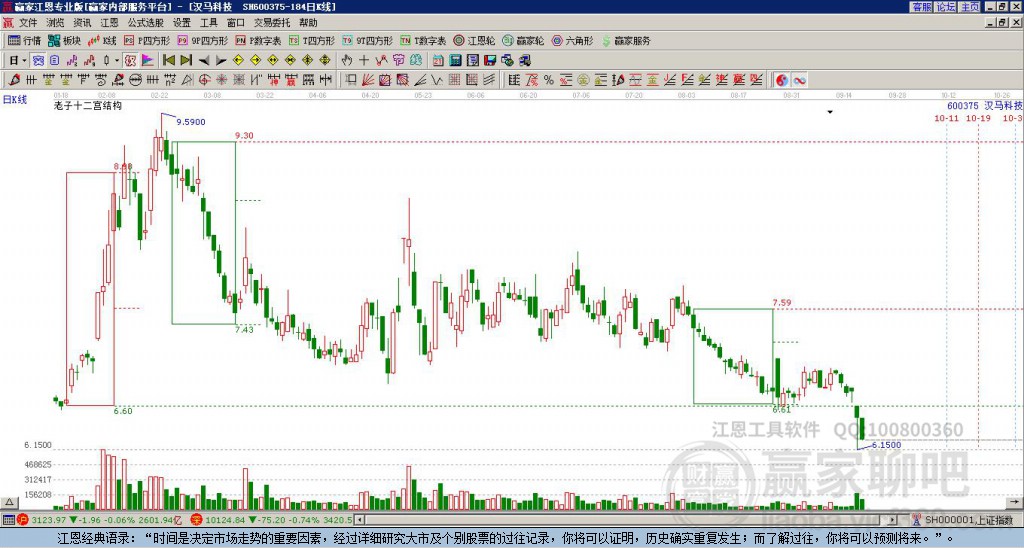Open the 行情 quotes view
The width and height of the screenshot is (1024, 548).
[x=25, y=40]
